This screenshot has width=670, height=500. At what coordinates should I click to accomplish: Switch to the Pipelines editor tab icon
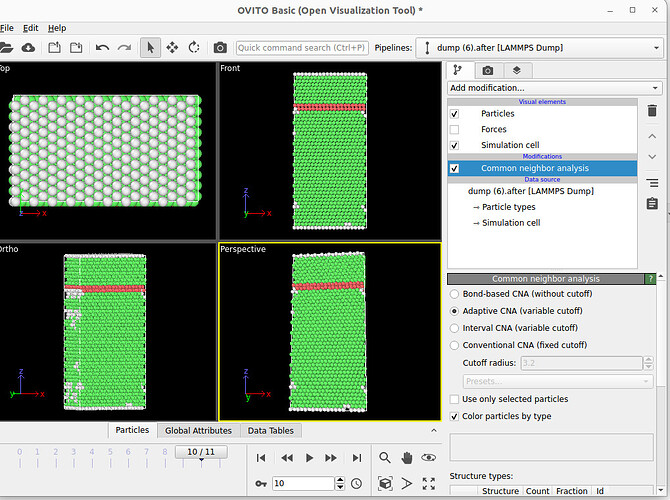point(458,70)
